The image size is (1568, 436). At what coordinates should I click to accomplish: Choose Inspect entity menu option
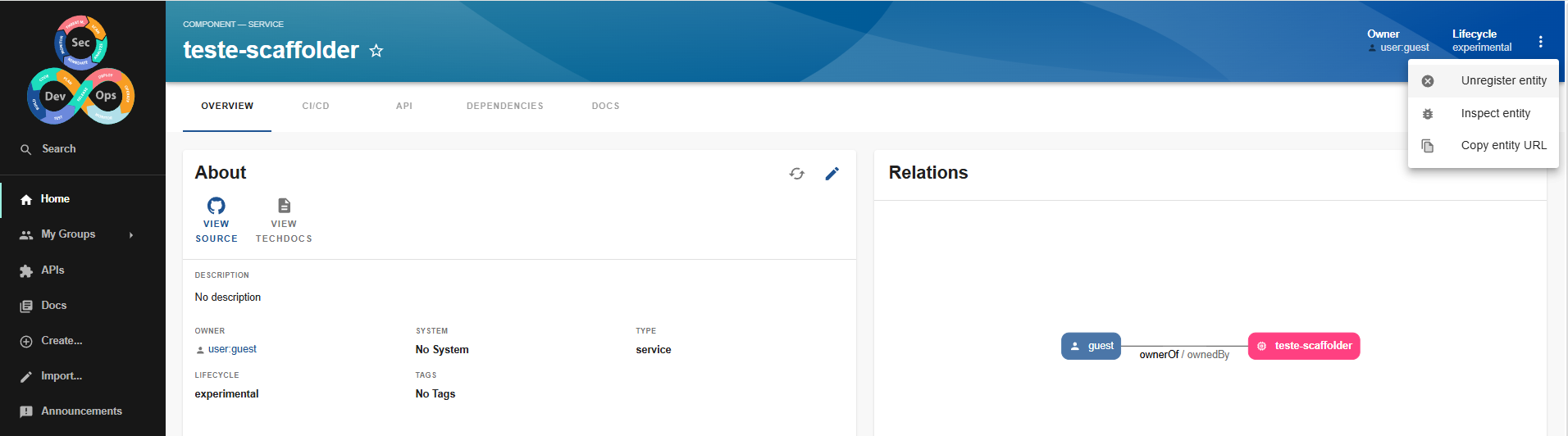pos(1494,113)
